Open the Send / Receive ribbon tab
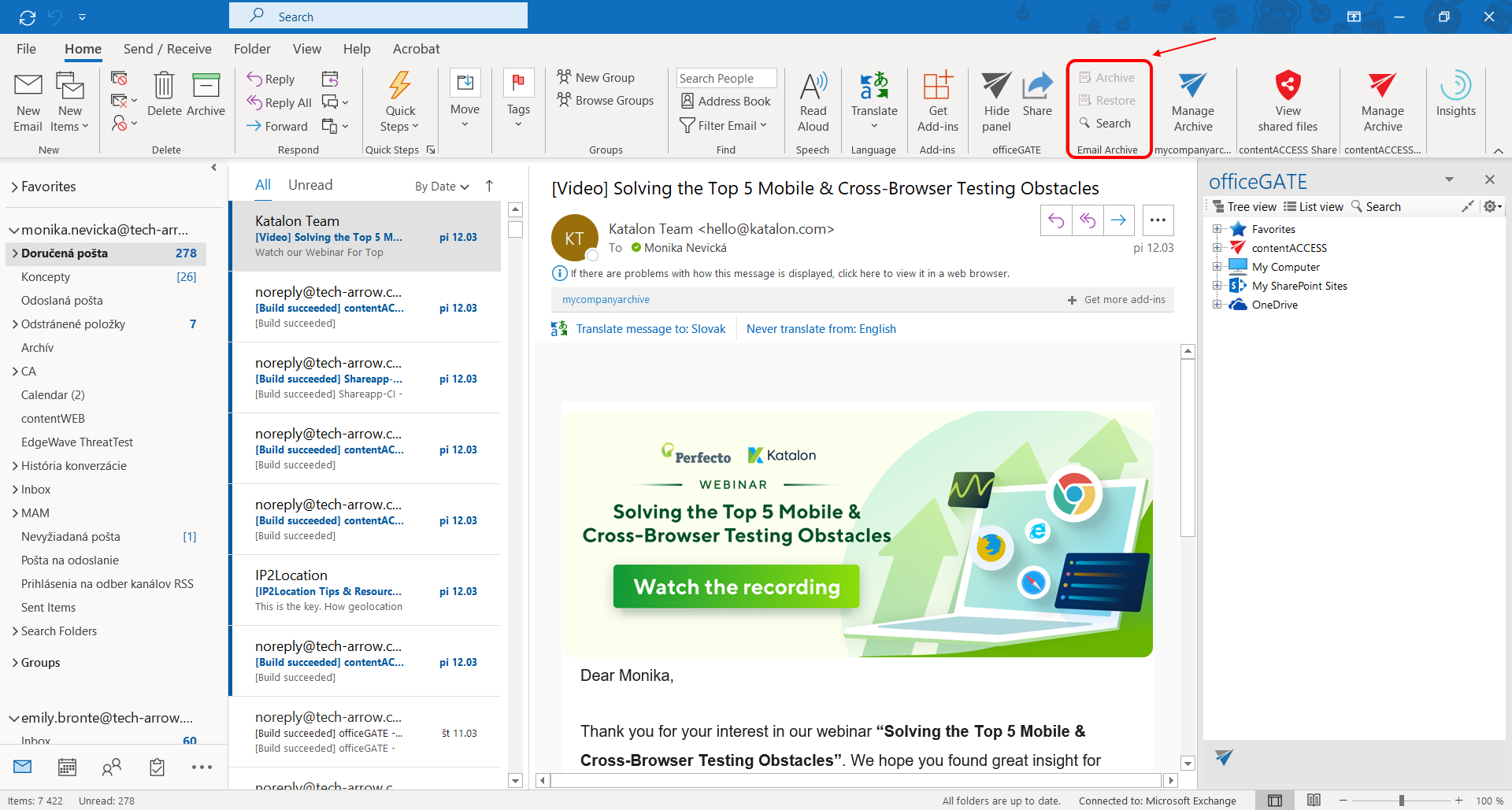 point(167,49)
